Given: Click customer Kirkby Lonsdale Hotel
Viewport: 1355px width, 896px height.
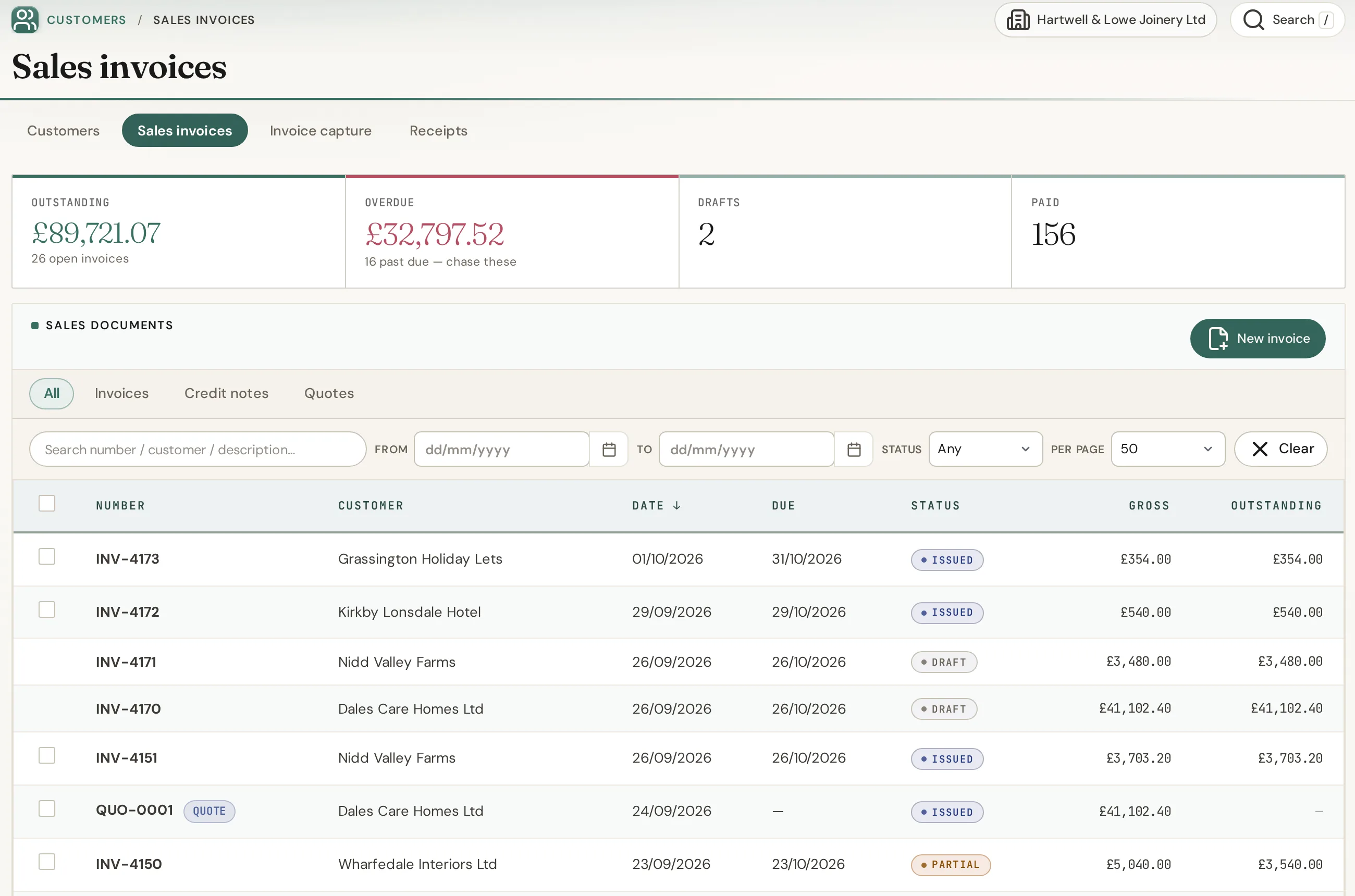Looking at the screenshot, I should (x=409, y=612).
